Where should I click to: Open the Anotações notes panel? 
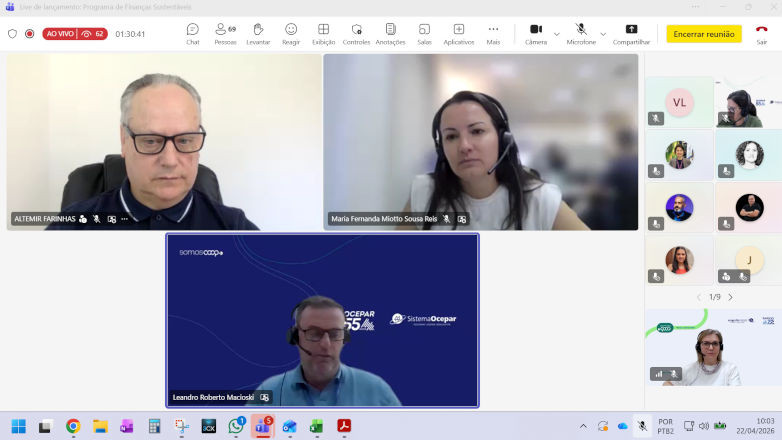(390, 33)
